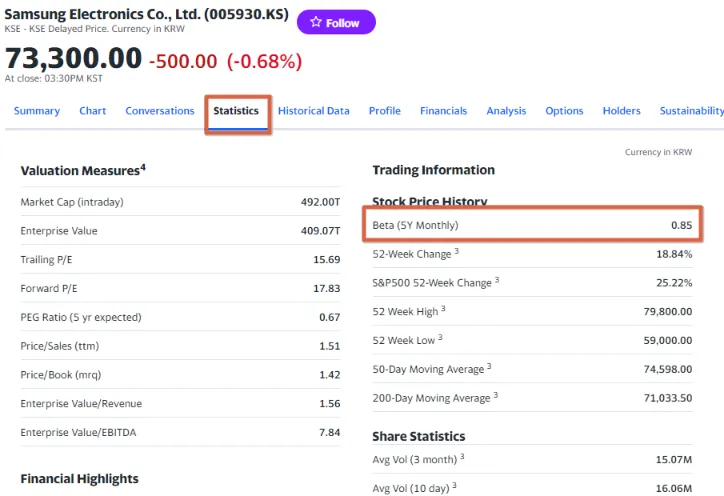
Task: Click the 73,300.00 stock price
Action: (x=73, y=58)
